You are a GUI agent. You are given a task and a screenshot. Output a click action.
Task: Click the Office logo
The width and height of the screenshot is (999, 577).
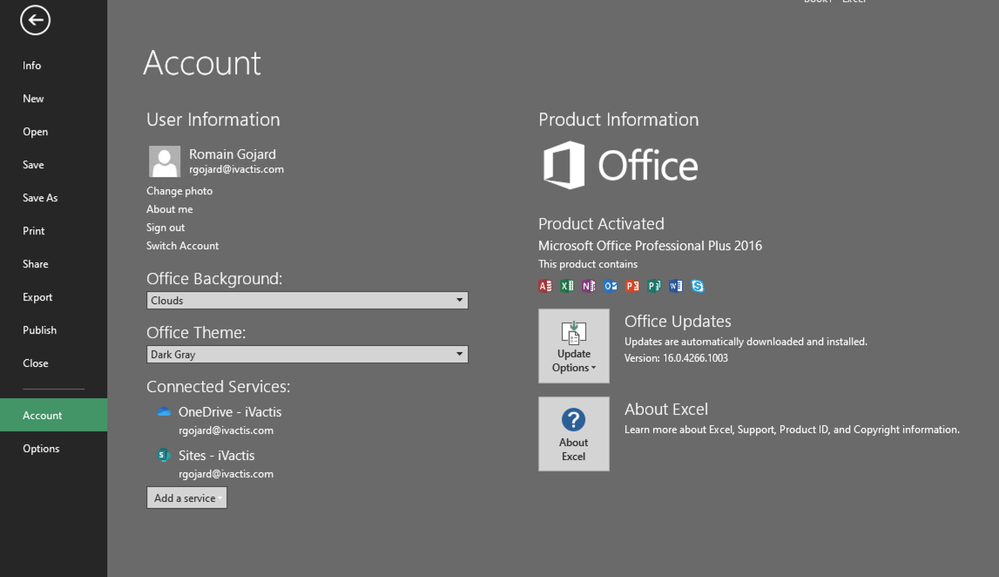(x=621, y=166)
